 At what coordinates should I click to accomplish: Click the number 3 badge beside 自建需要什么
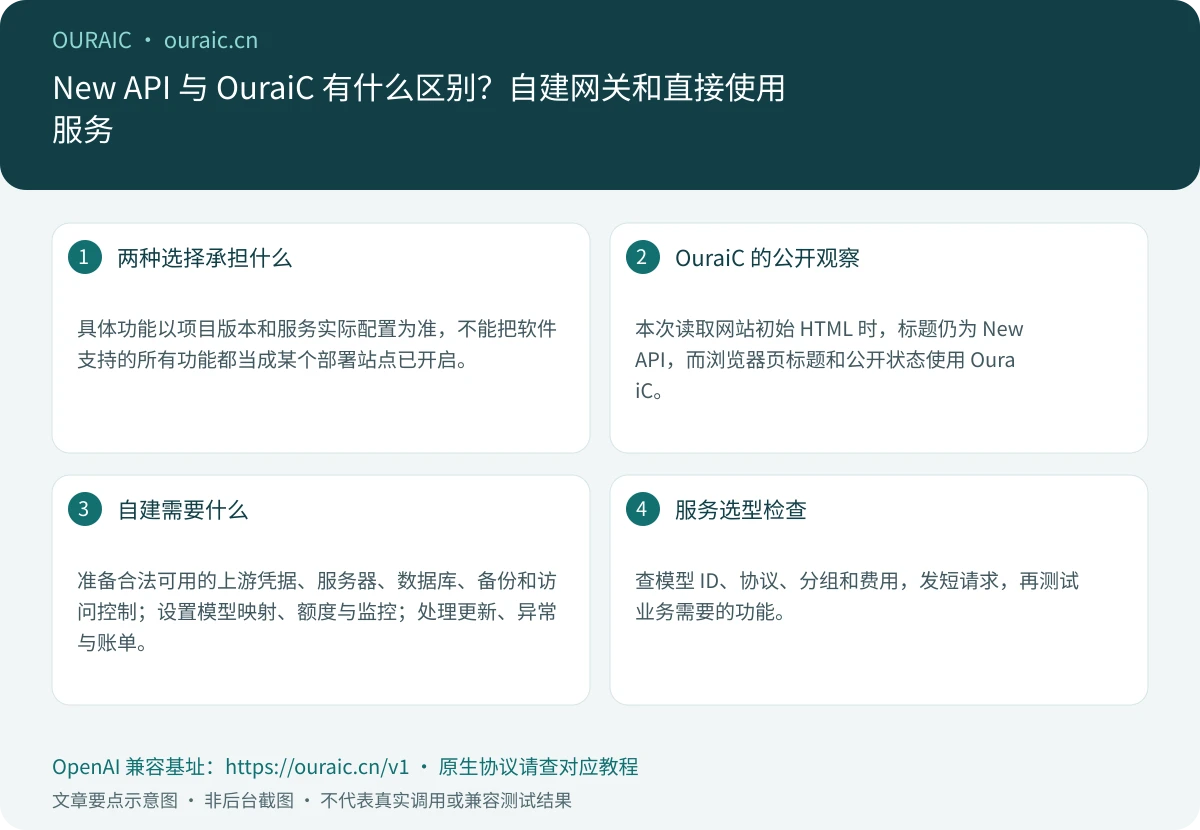click(84, 509)
